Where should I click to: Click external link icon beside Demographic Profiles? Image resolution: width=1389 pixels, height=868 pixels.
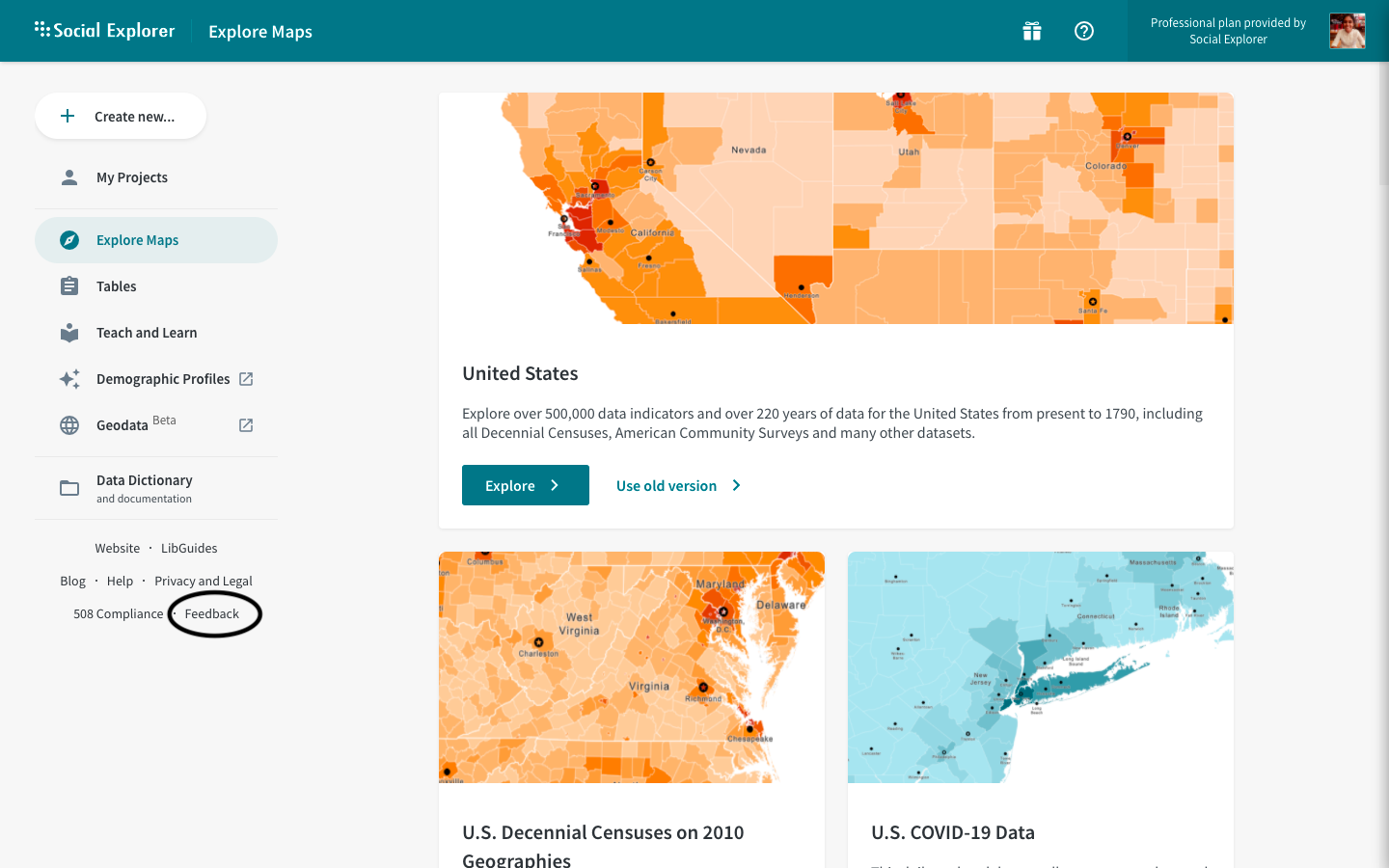[246, 379]
